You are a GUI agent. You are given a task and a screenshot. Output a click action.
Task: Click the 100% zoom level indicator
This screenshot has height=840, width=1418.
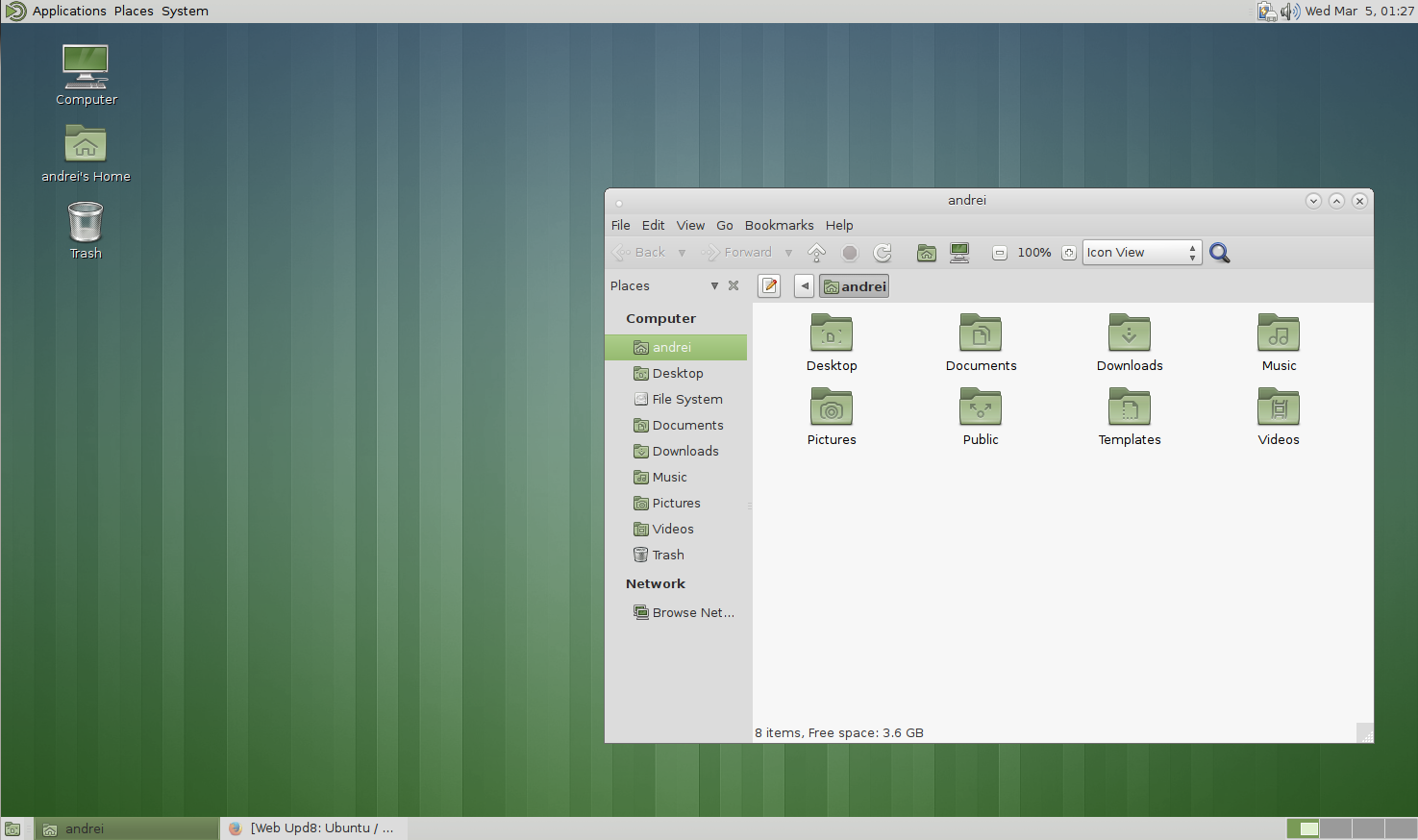click(x=1033, y=252)
